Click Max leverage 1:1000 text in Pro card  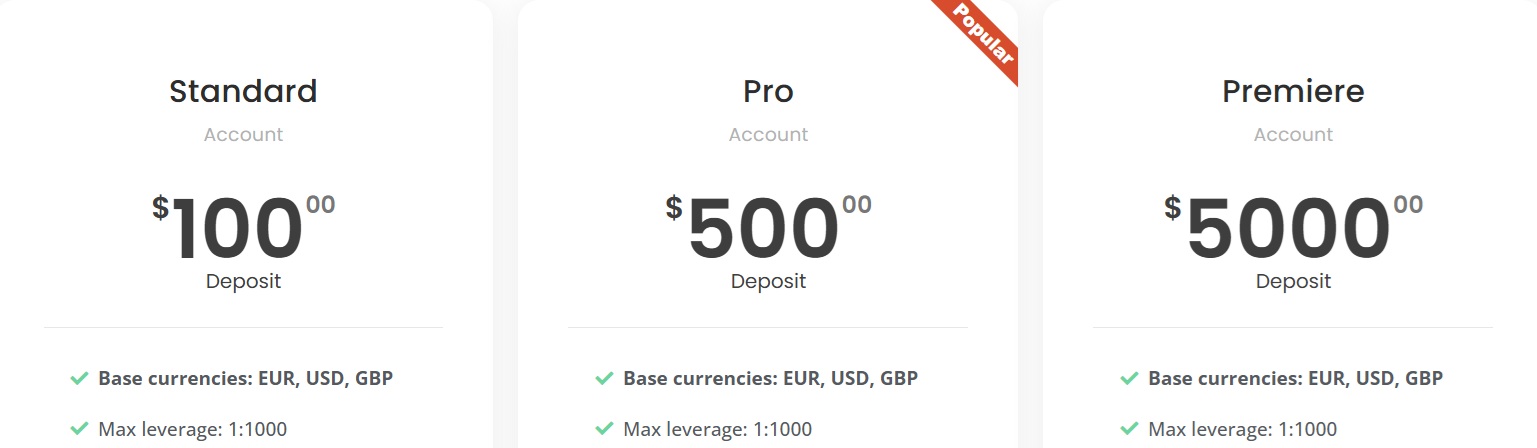[717, 430]
